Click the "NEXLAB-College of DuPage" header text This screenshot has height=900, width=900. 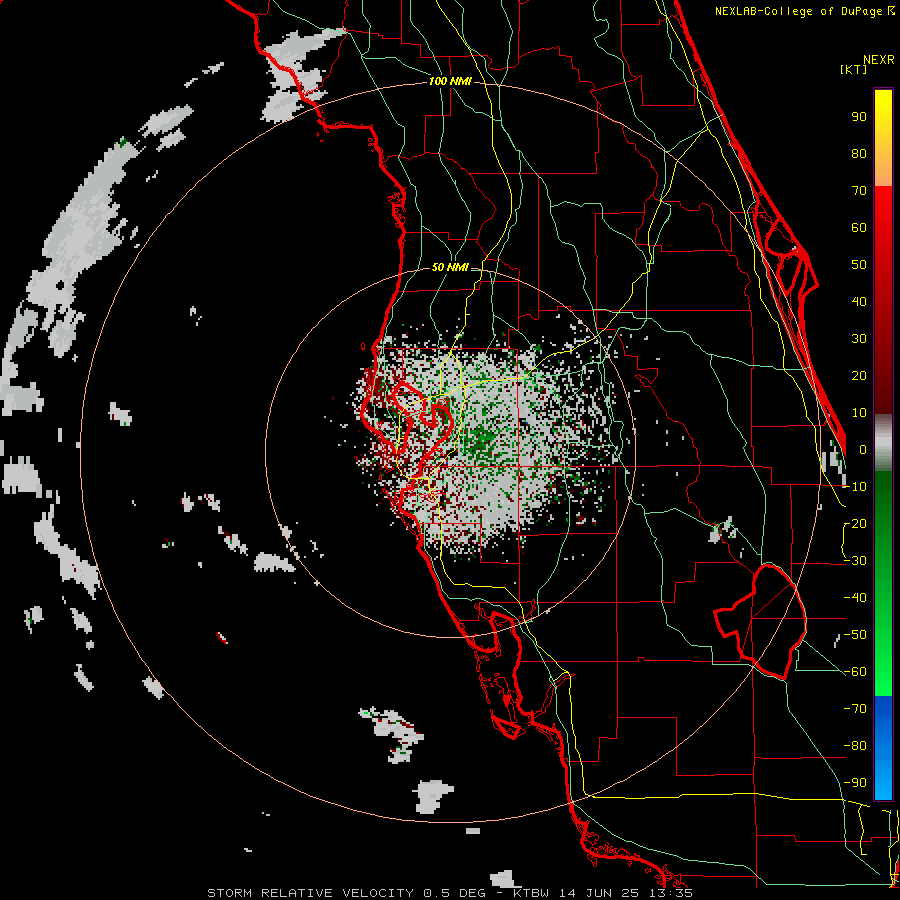pyautogui.click(x=798, y=11)
